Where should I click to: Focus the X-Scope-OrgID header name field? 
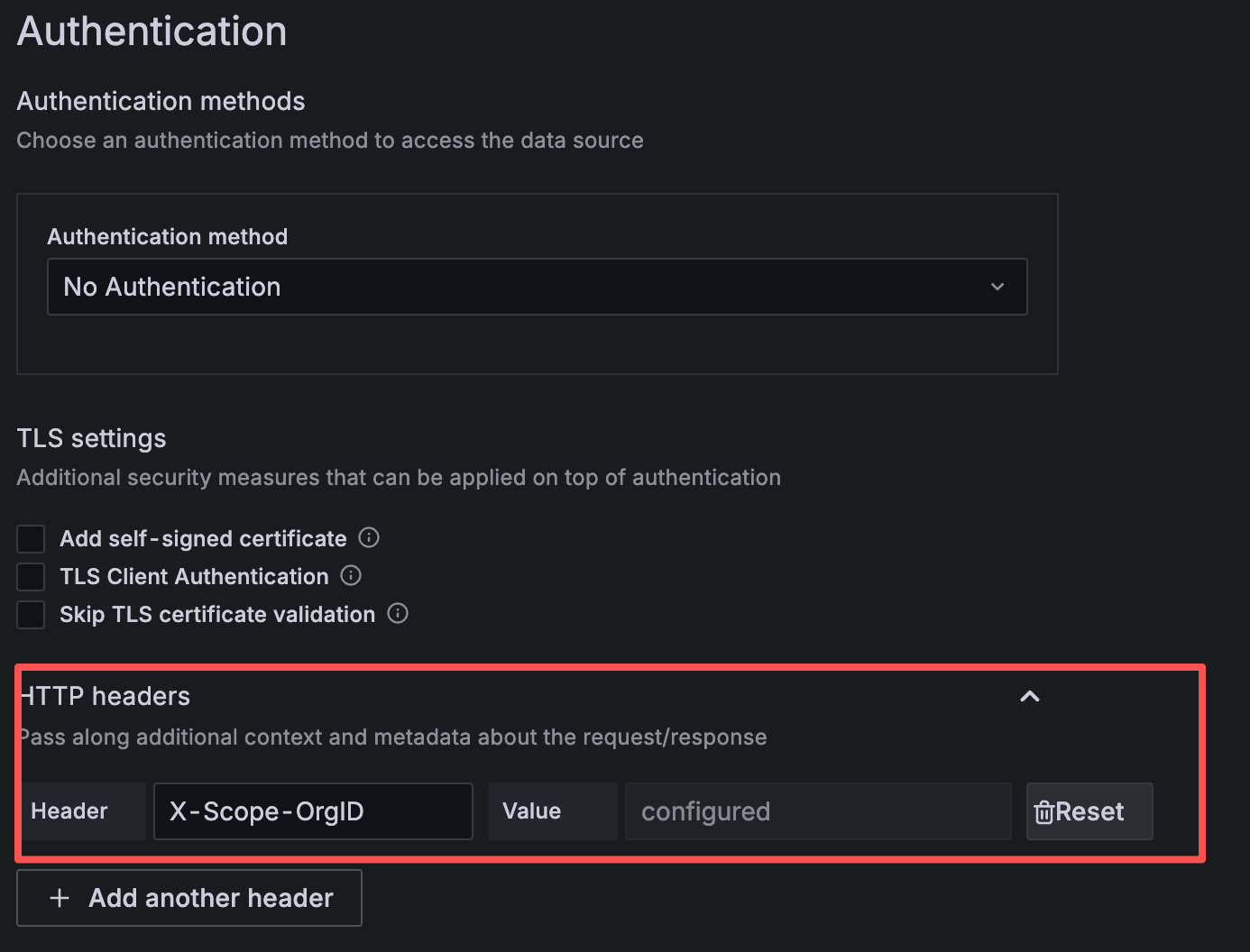click(x=313, y=811)
